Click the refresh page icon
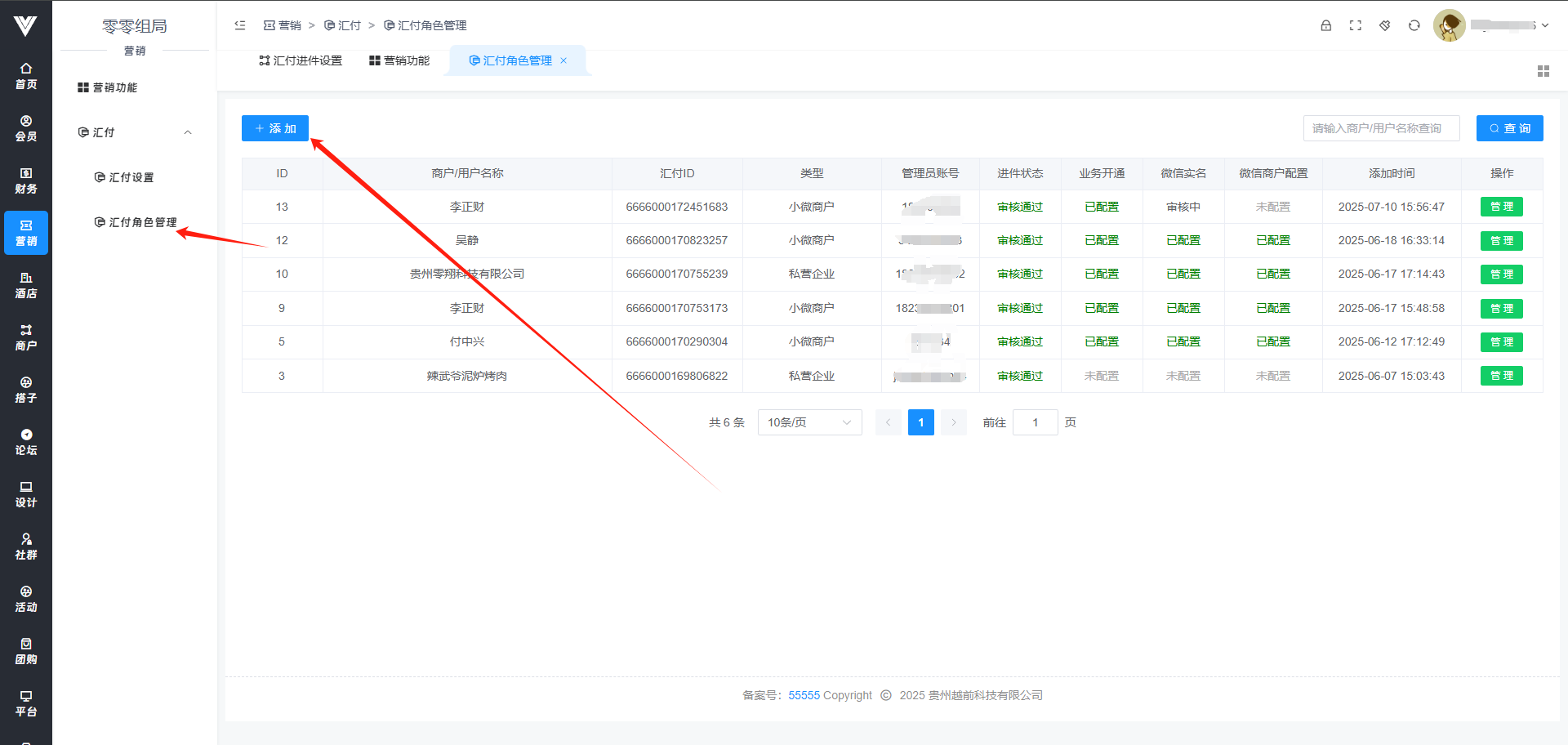 pos(1414,25)
